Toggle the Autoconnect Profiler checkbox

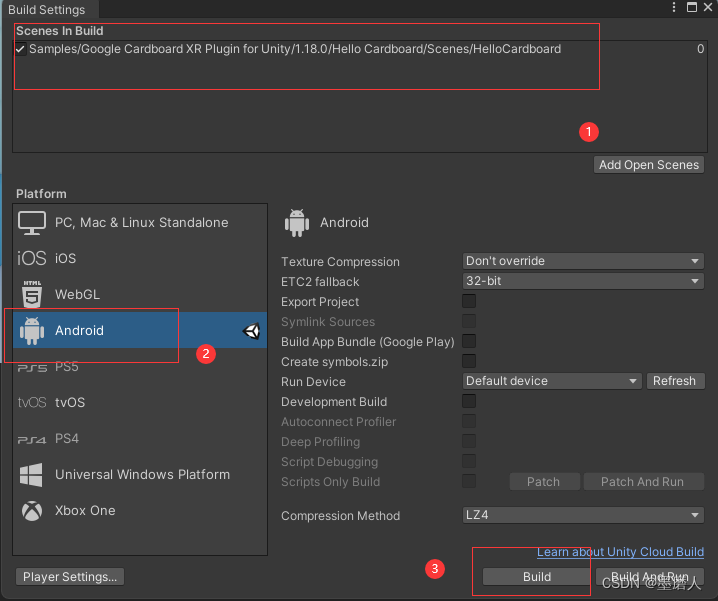coord(469,421)
